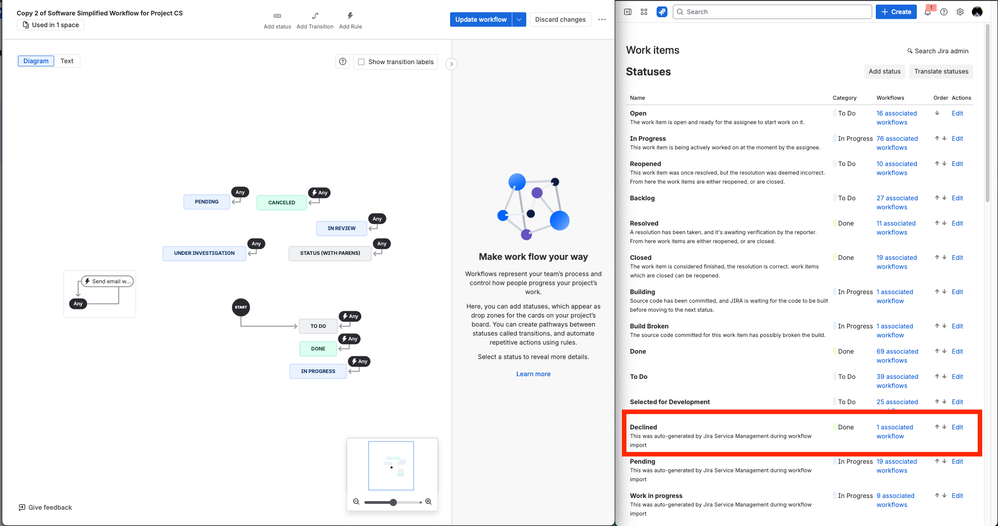Select the PENDING status node
This screenshot has height=526, width=998.
[207, 202]
